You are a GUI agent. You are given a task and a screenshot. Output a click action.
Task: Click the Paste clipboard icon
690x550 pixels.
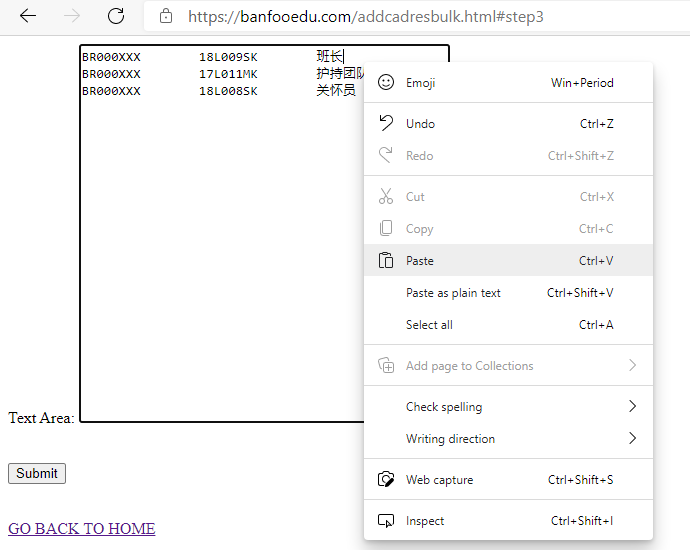click(x=386, y=261)
